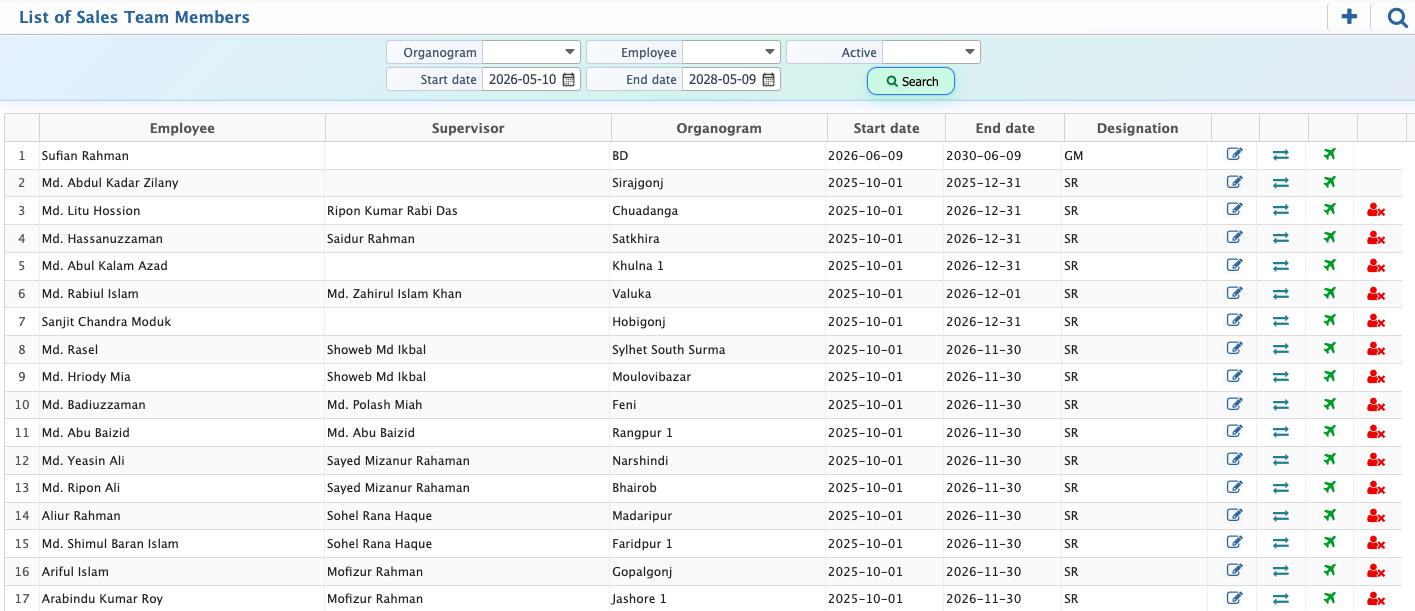Open the magnifier search icon at top right

coord(1397,17)
